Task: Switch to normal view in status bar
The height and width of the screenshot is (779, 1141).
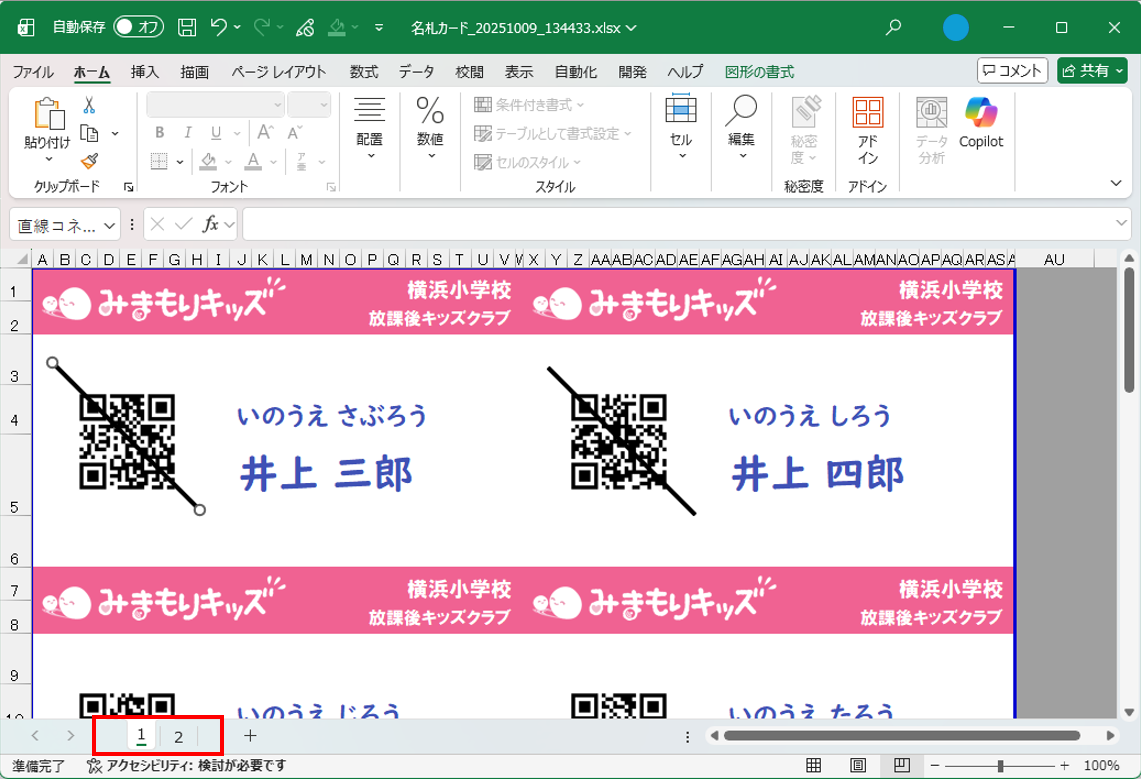Action: [814, 766]
